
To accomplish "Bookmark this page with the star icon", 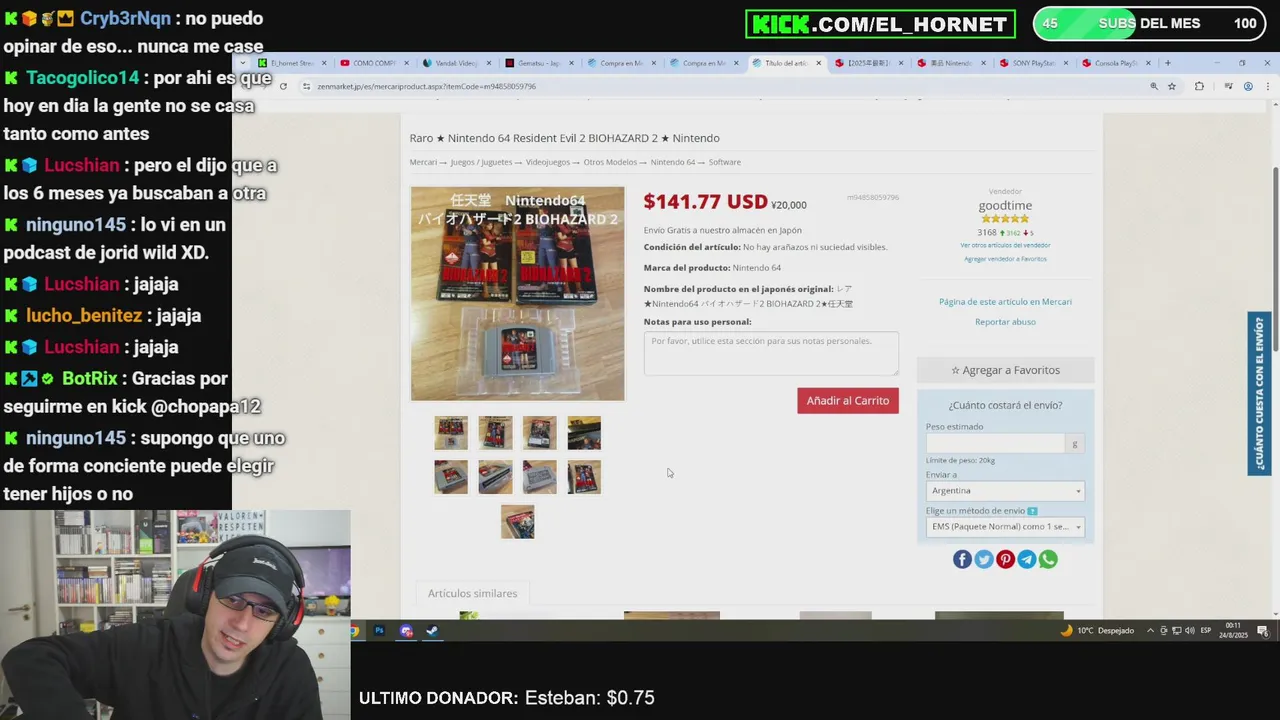I will [x=1172, y=87].
